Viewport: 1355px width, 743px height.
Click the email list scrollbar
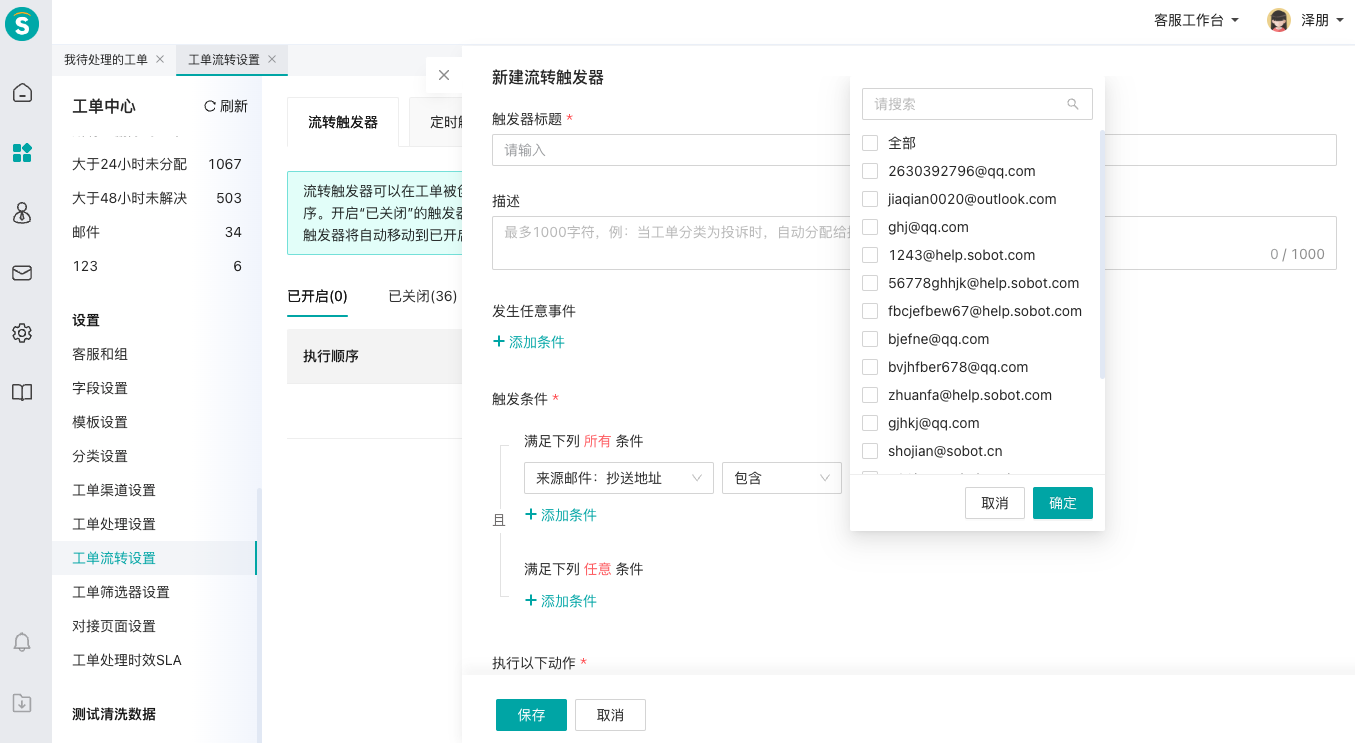[1102, 254]
